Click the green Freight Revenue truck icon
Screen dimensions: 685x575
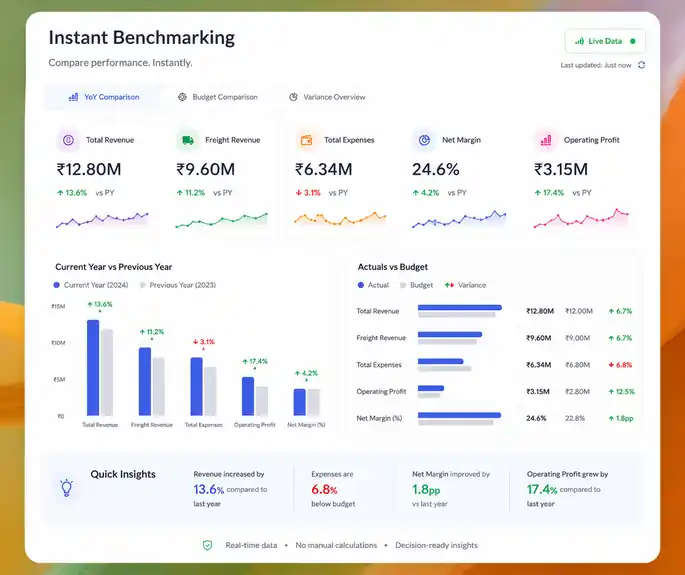187,140
